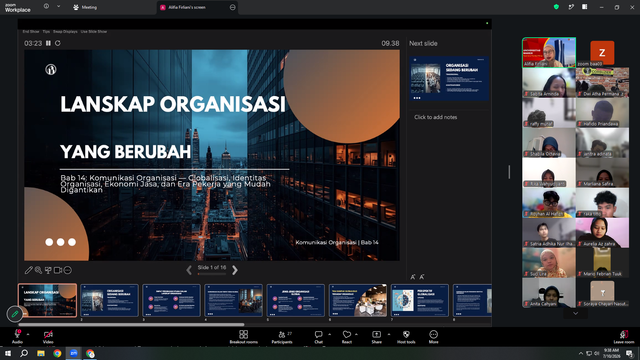Select slide 6 thumbnail in filmstrip
The image size is (640, 360).
[358, 300]
